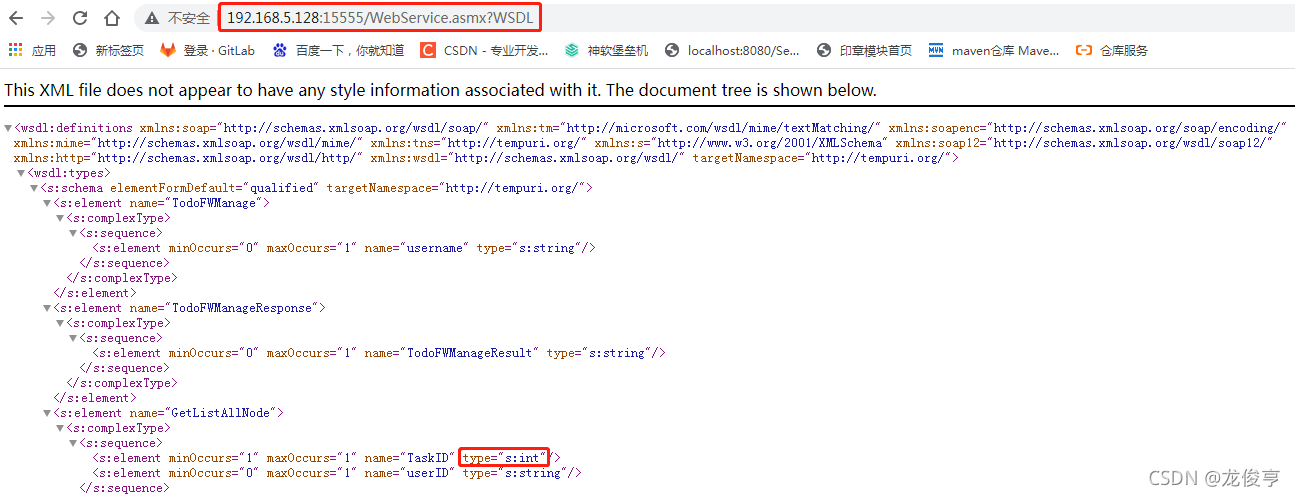
Task: Click the Baidu paw favicon
Action: click(x=280, y=50)
